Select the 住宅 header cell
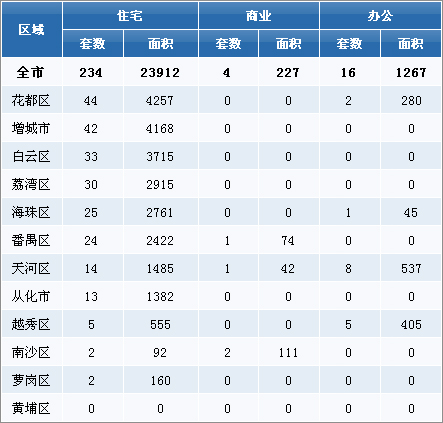Viewport: 443px width, 423px height. tap(130, 16)
